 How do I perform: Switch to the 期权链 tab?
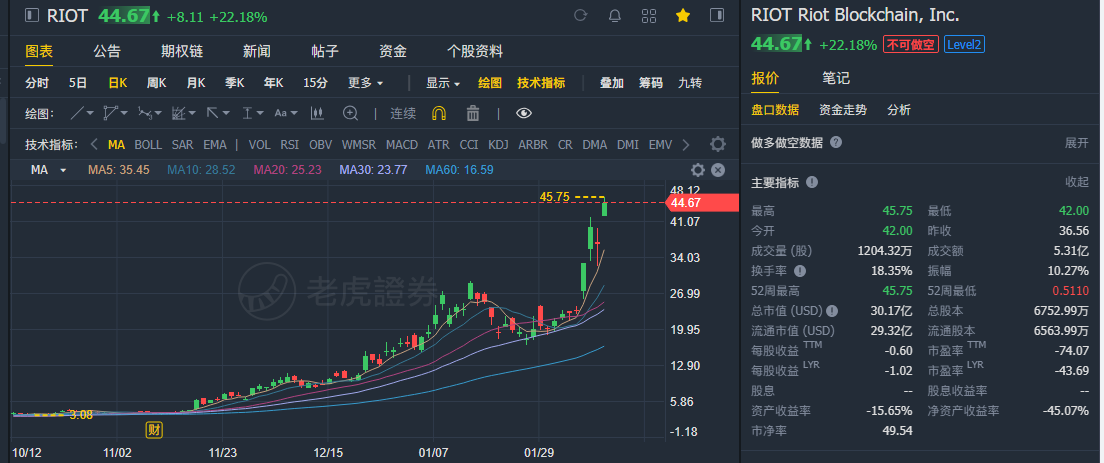point(182,51)
